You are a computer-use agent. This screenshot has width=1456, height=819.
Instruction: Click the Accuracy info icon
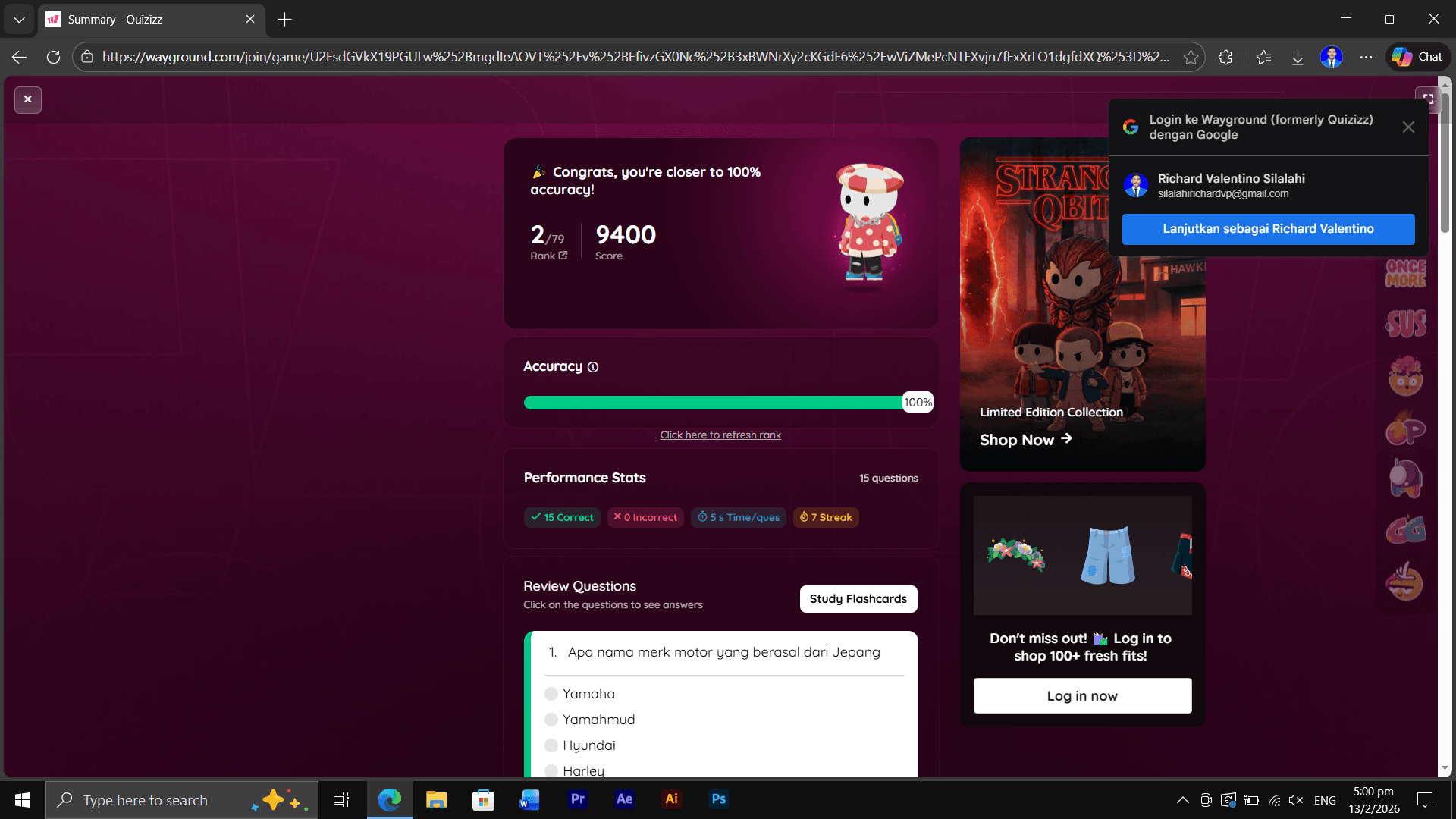tap(593, 367)
